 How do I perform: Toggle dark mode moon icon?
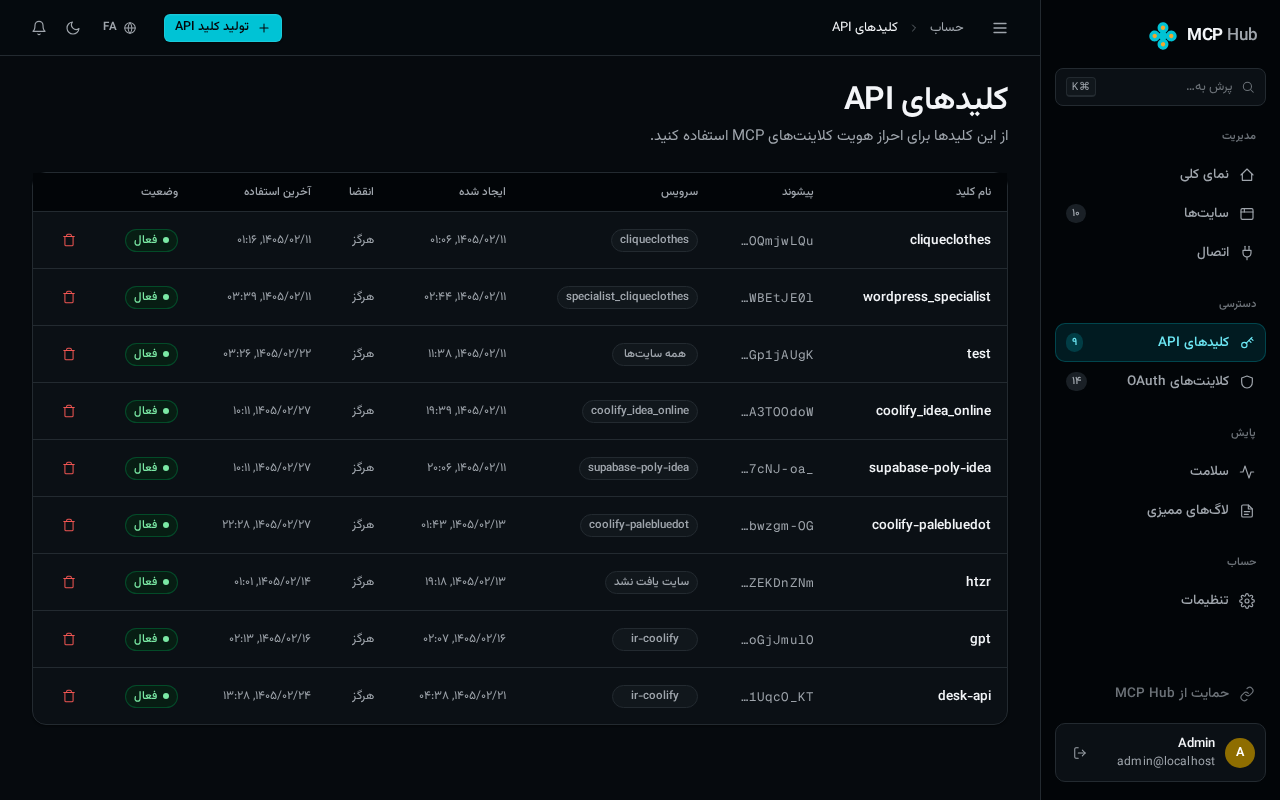[x=73, y=28]
